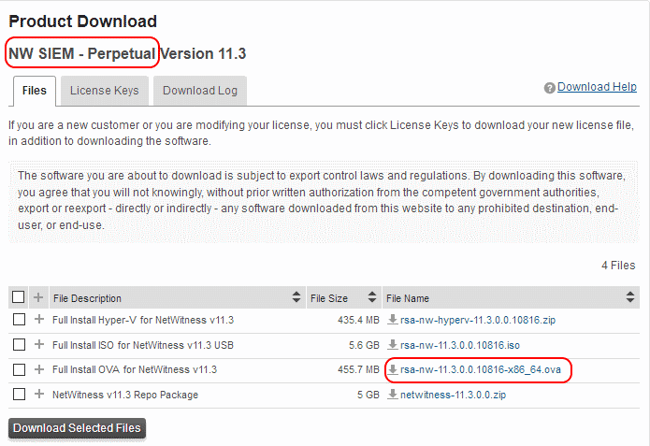Image resolution: width=650 pixels, height=446 pixels.
Task: Expand details for Full Install ISO row
Action: coord(39,344)
